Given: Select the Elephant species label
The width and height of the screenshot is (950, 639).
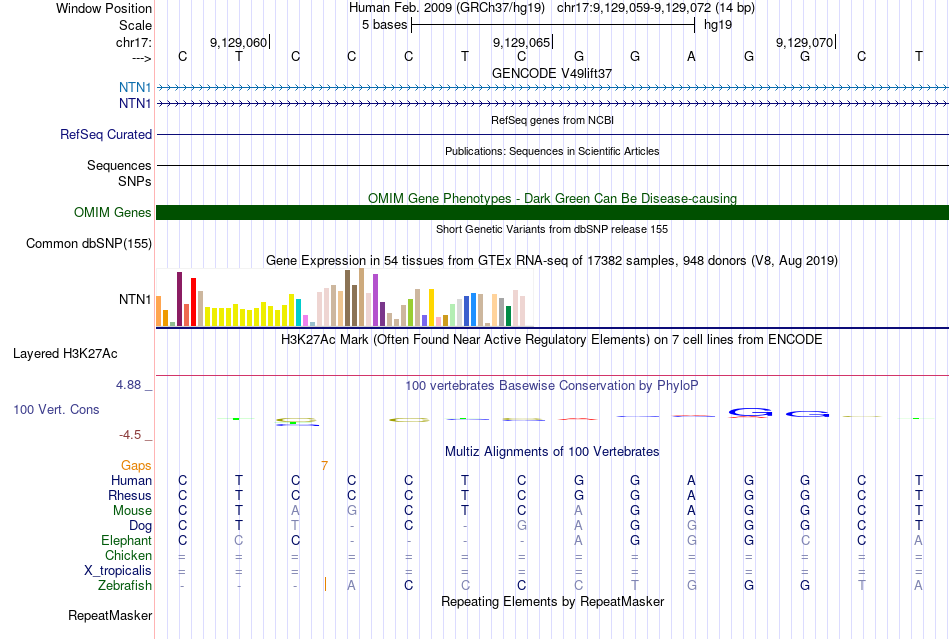Looking at the screenshot, I should (126, 540).
